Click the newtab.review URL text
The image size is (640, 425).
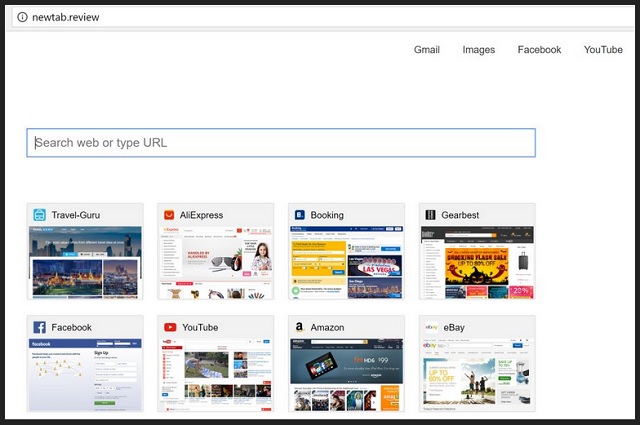[x=66, y=17]
